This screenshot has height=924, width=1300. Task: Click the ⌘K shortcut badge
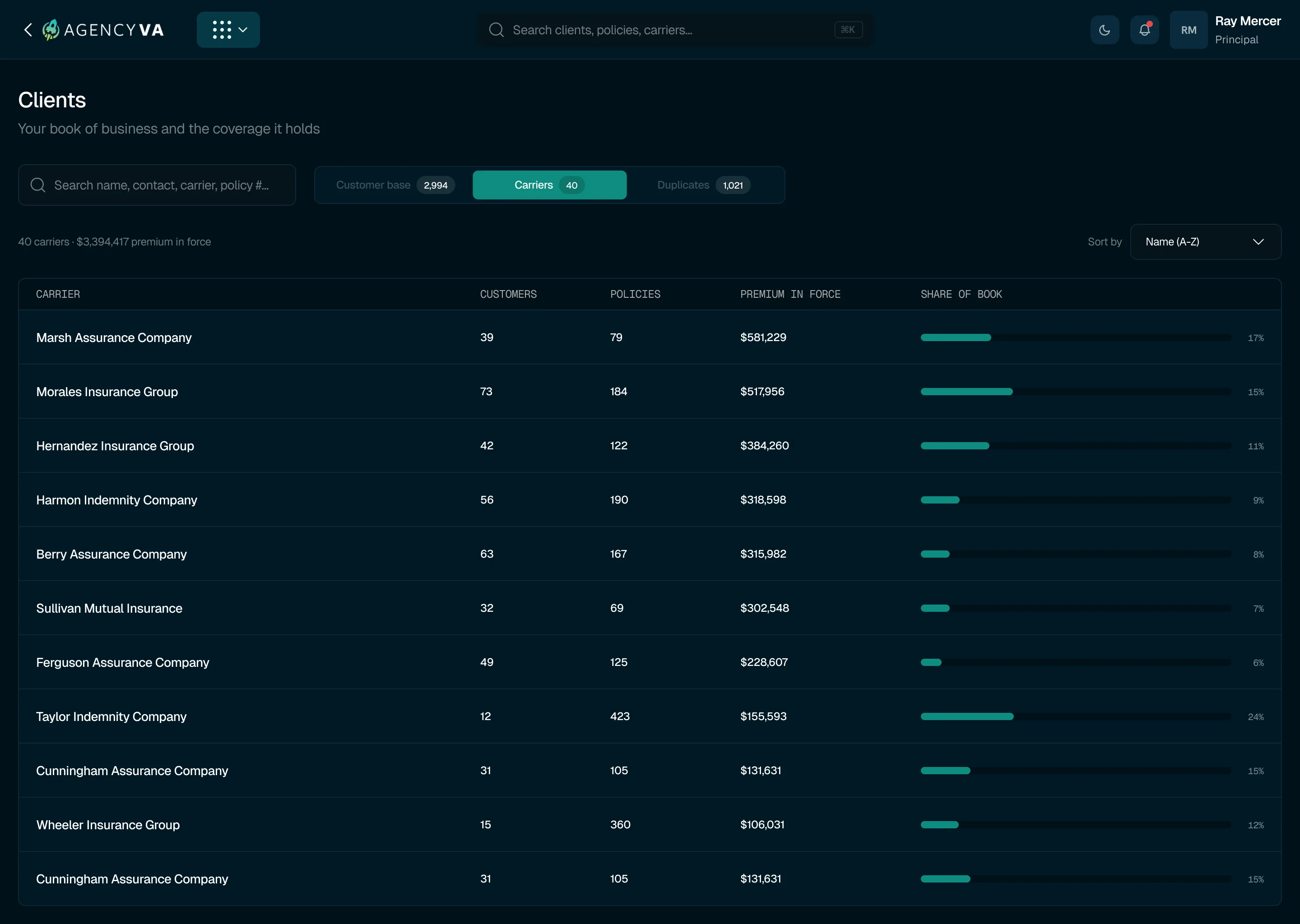click(848, 30)
